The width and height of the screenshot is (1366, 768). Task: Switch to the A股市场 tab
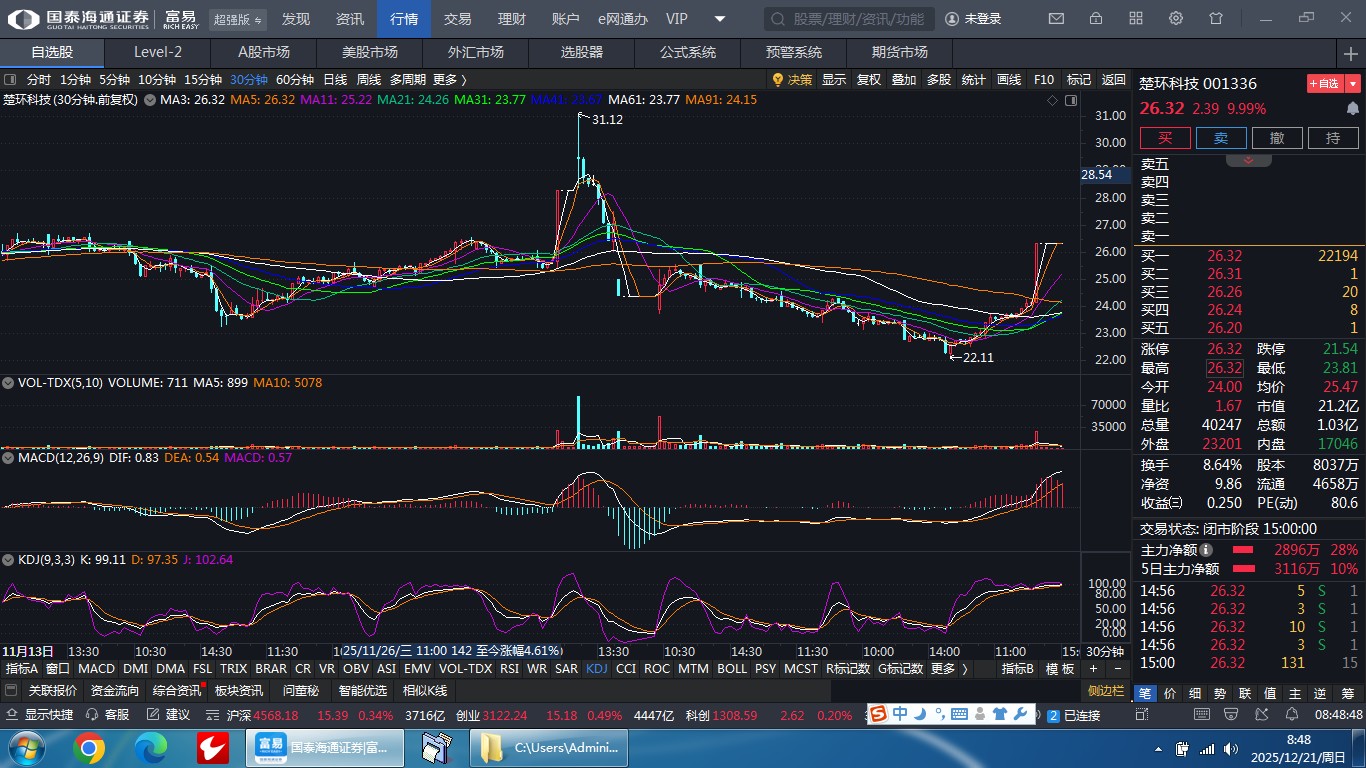point(264,52)
